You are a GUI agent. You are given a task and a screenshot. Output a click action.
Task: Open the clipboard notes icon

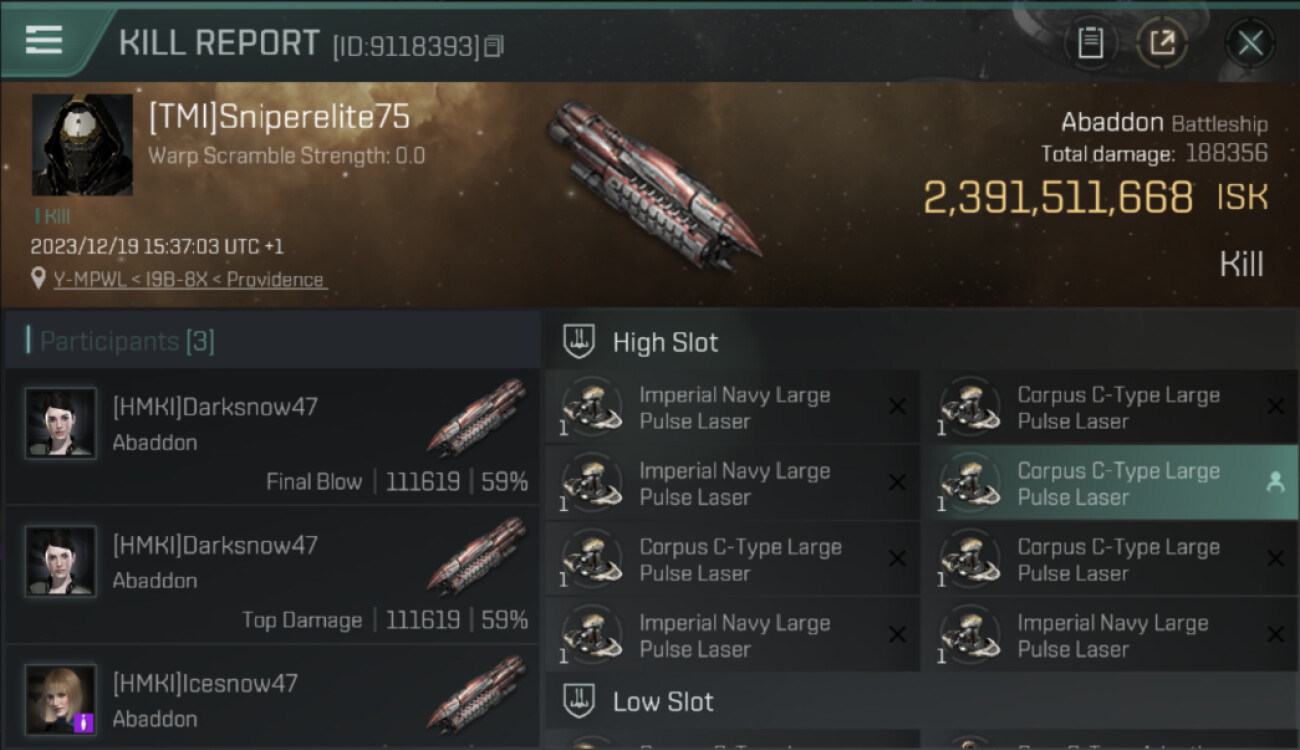[x=1090, y=43]
